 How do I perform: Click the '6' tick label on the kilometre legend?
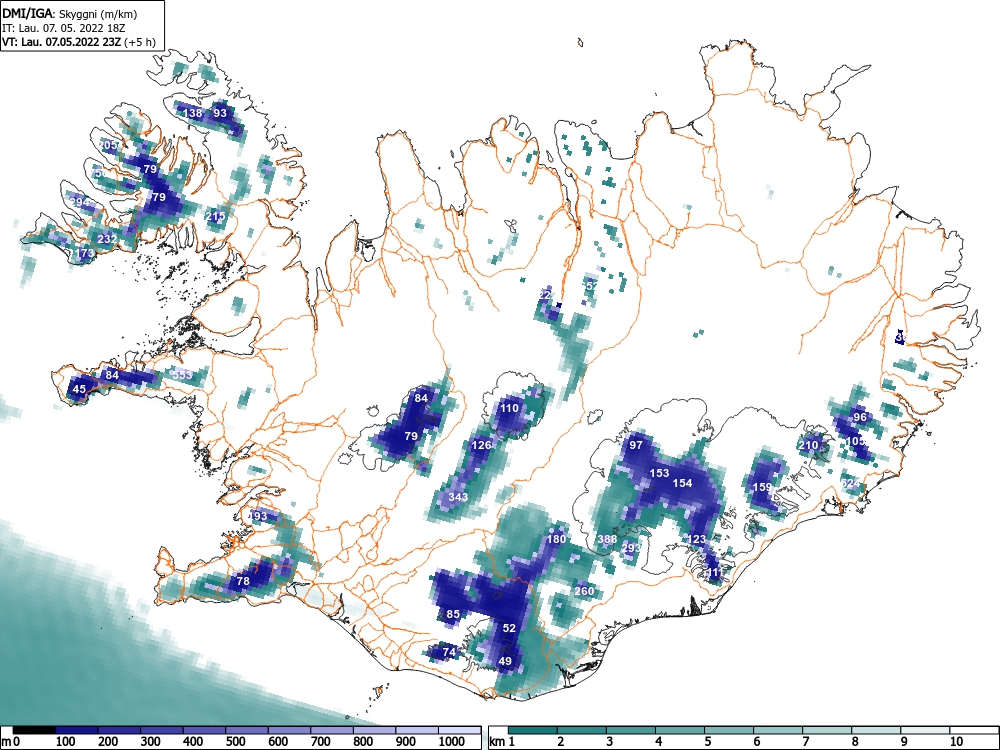click(756, 742)
